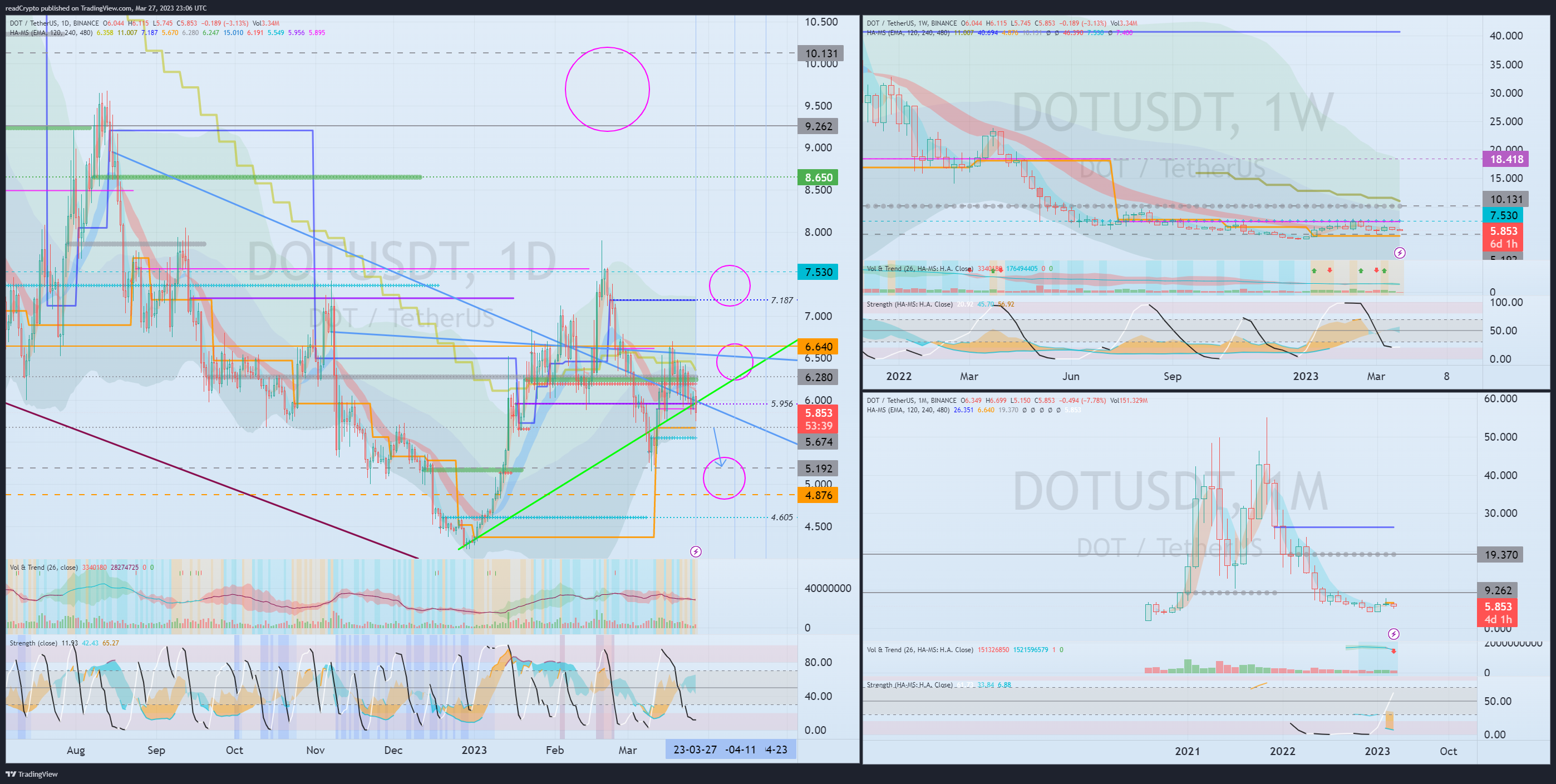
Task: Click the magenta circle near the 5.192 level
Action: pos(724,478)
